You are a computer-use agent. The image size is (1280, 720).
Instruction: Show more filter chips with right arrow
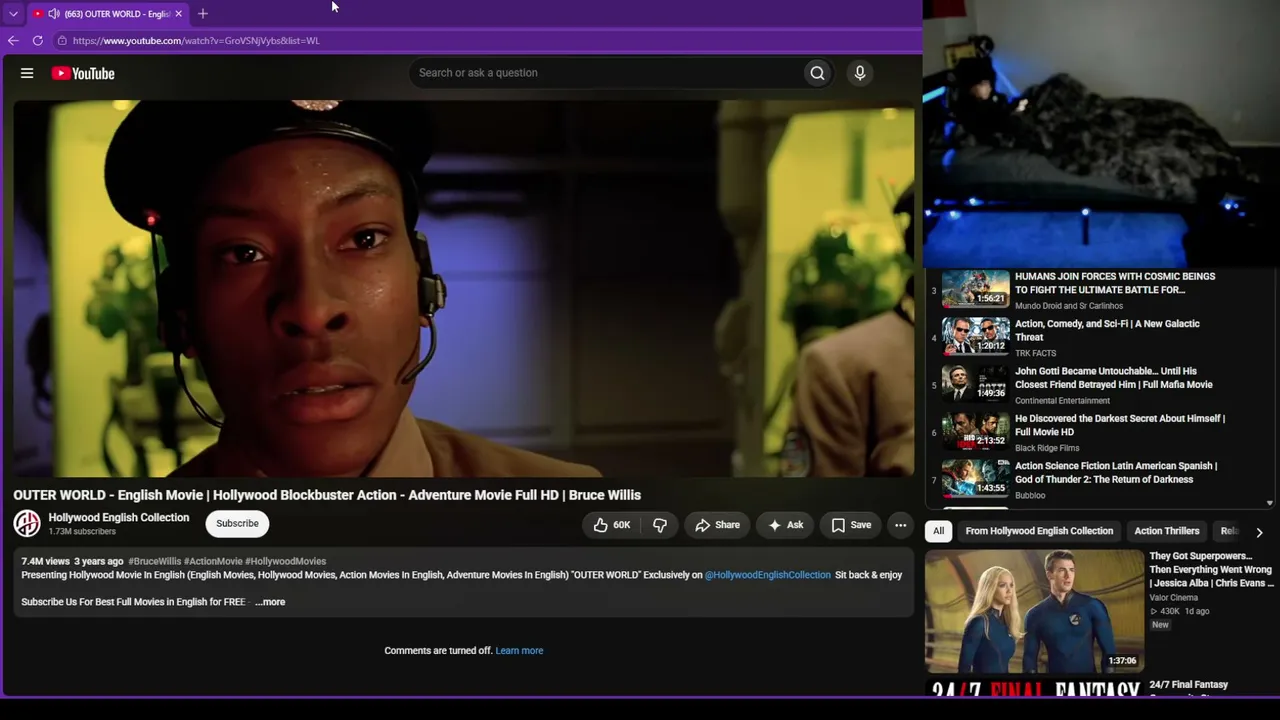click(x=1259, y=532)
